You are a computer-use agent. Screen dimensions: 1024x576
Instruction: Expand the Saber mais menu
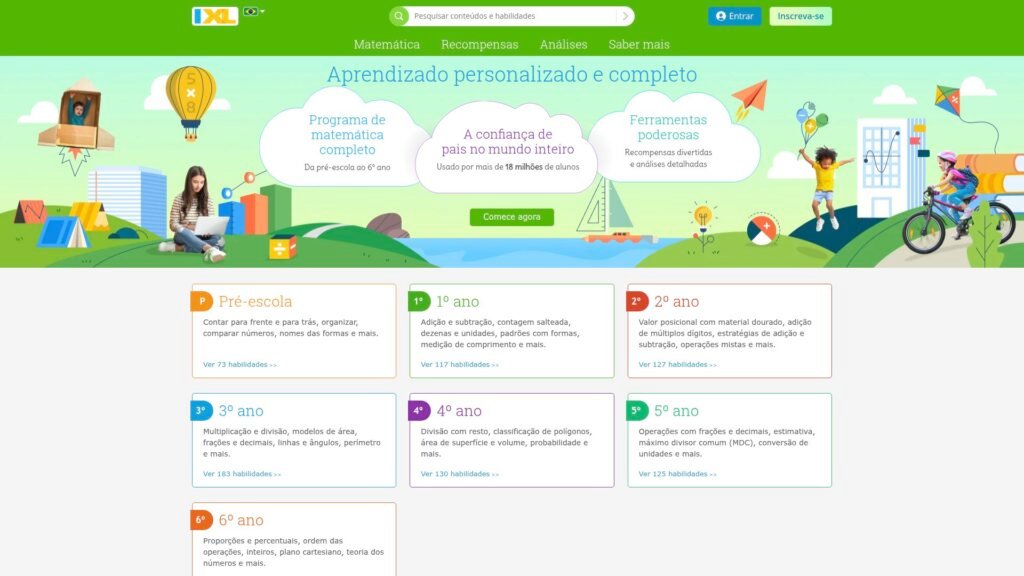[x=639, y=44]
